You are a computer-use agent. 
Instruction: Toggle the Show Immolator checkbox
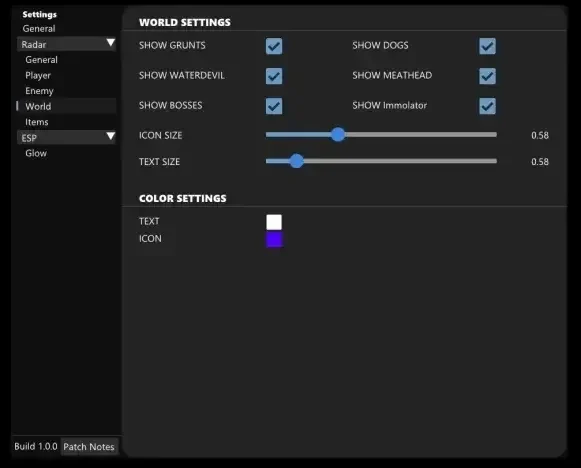pyautogui.click(x=487, y=106)
